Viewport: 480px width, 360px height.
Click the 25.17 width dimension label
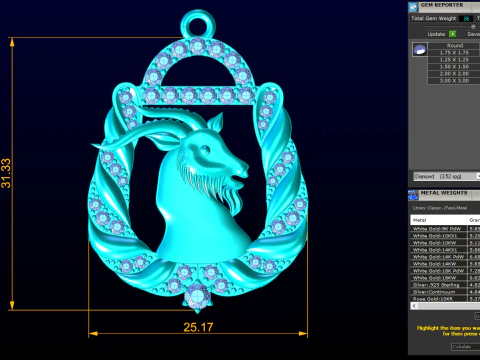tap(198, 327)
